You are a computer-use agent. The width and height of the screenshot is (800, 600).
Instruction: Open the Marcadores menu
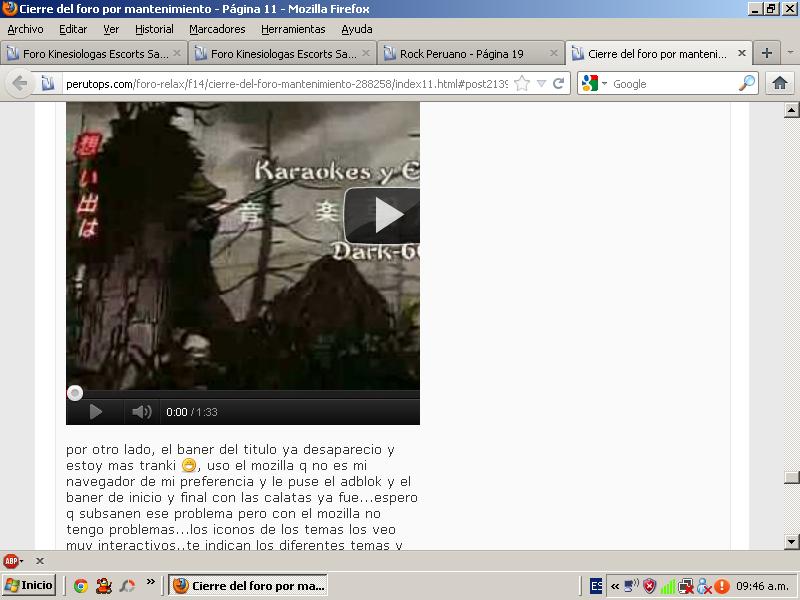pyautogui.click(x=217, y=29)
